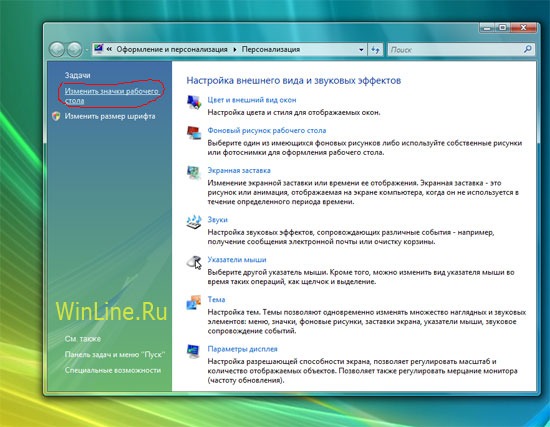550x427 pixels.
Task: Click the screen saver icon
Action: [x=194, y=172]
